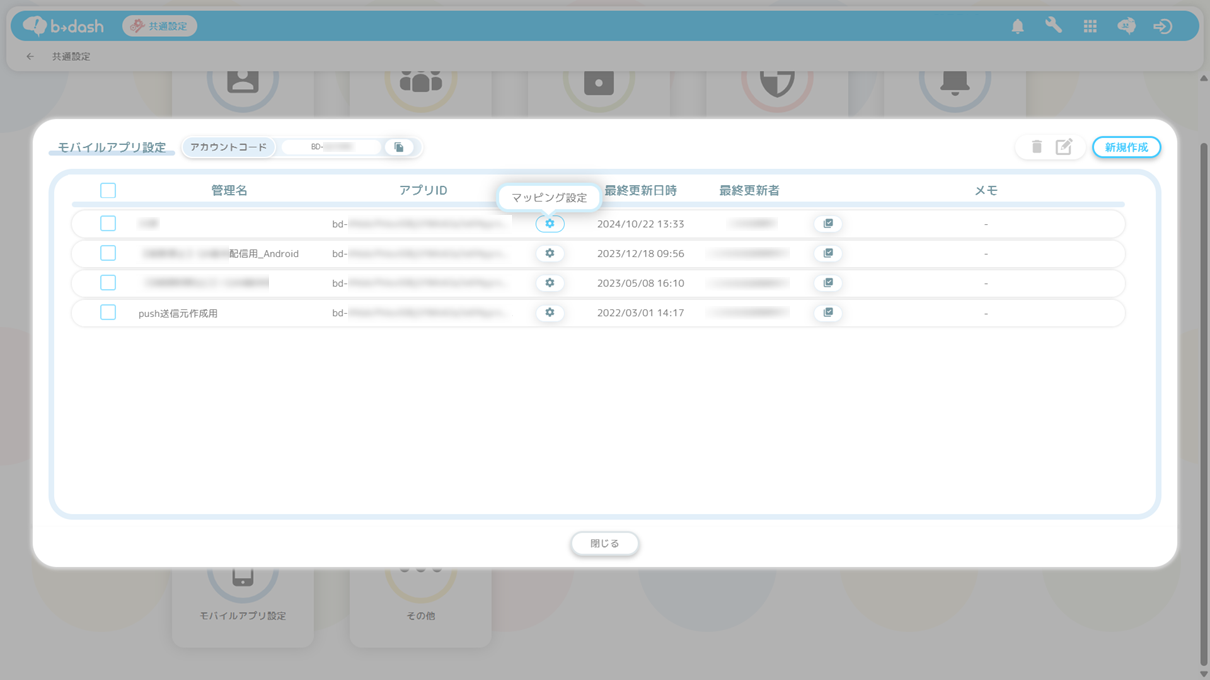Click the 最終更新日時 column header
The width and height of the screenshot is (1210, 680).
pyautogui.click(x=640, y=191)
